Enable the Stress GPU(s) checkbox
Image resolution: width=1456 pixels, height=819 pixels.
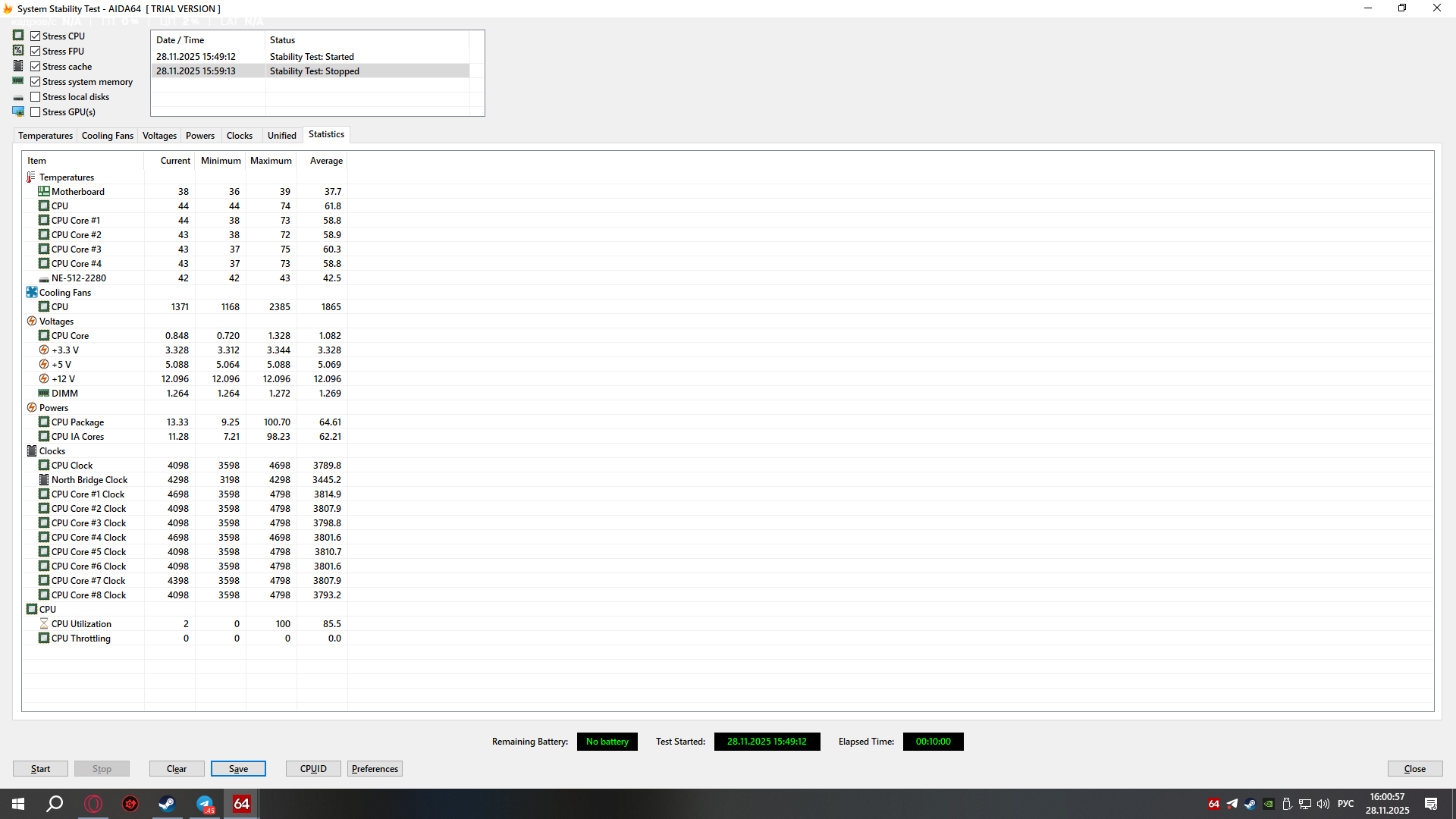36,111
